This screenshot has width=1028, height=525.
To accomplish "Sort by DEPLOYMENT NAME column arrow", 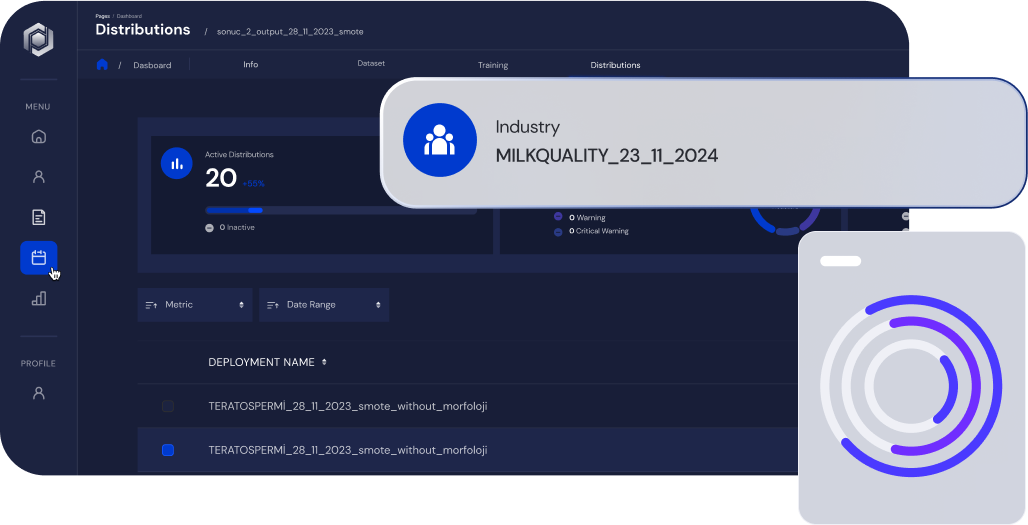I will click(324, 362).
